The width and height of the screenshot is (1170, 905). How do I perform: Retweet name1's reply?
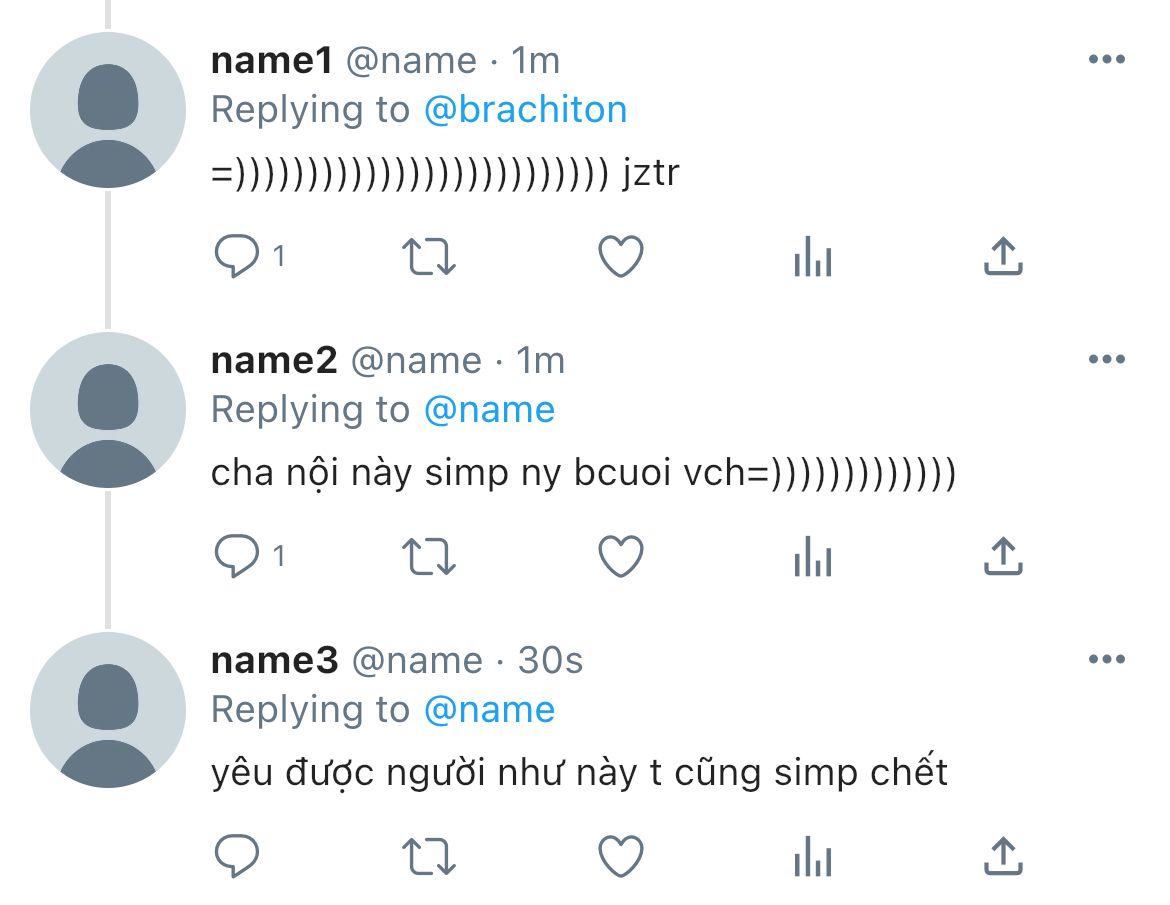click(x=428, y=257)
